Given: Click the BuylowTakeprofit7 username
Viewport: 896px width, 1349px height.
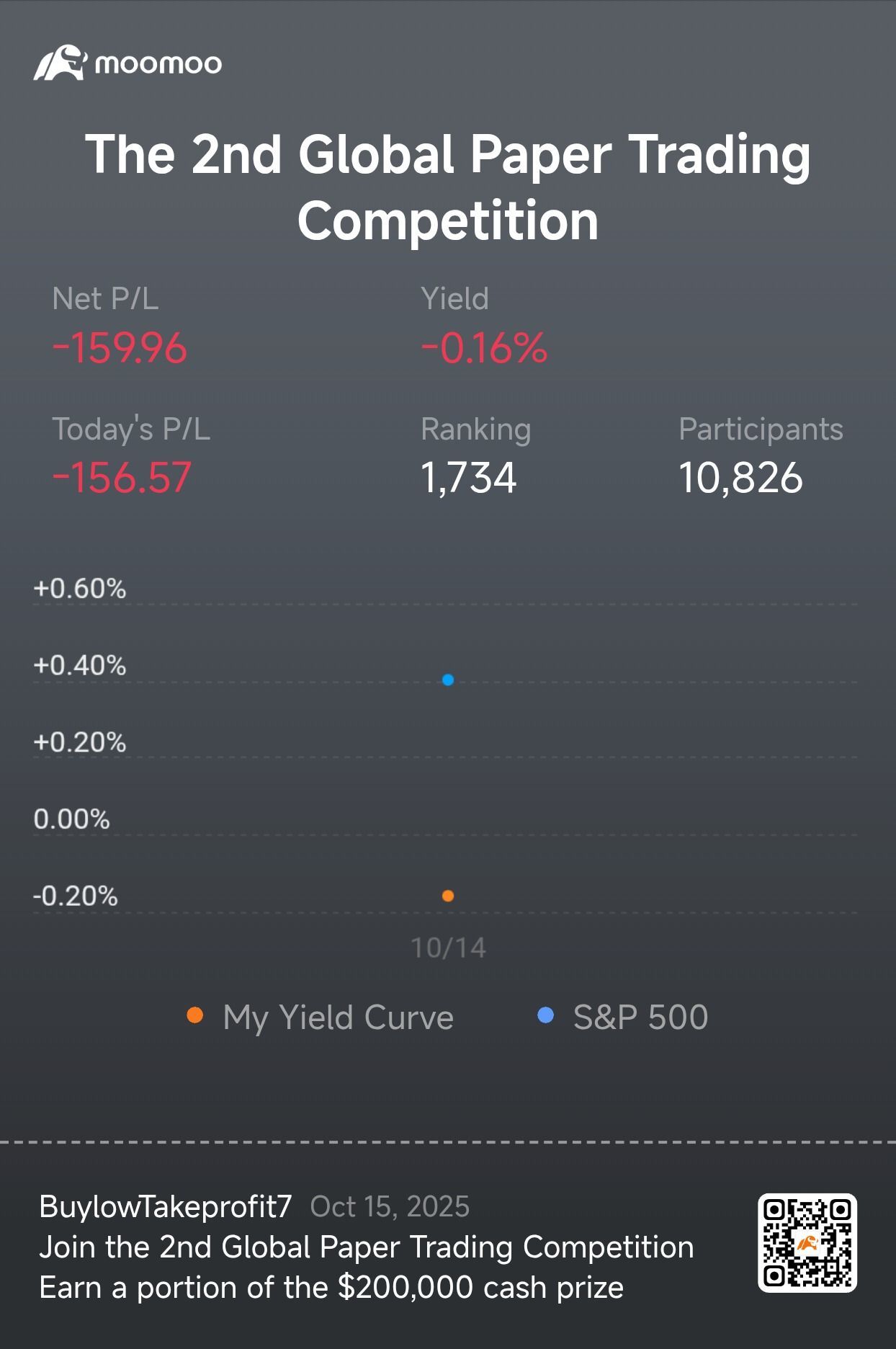Looking at the screenshot, I should (x=166, y=1206).
